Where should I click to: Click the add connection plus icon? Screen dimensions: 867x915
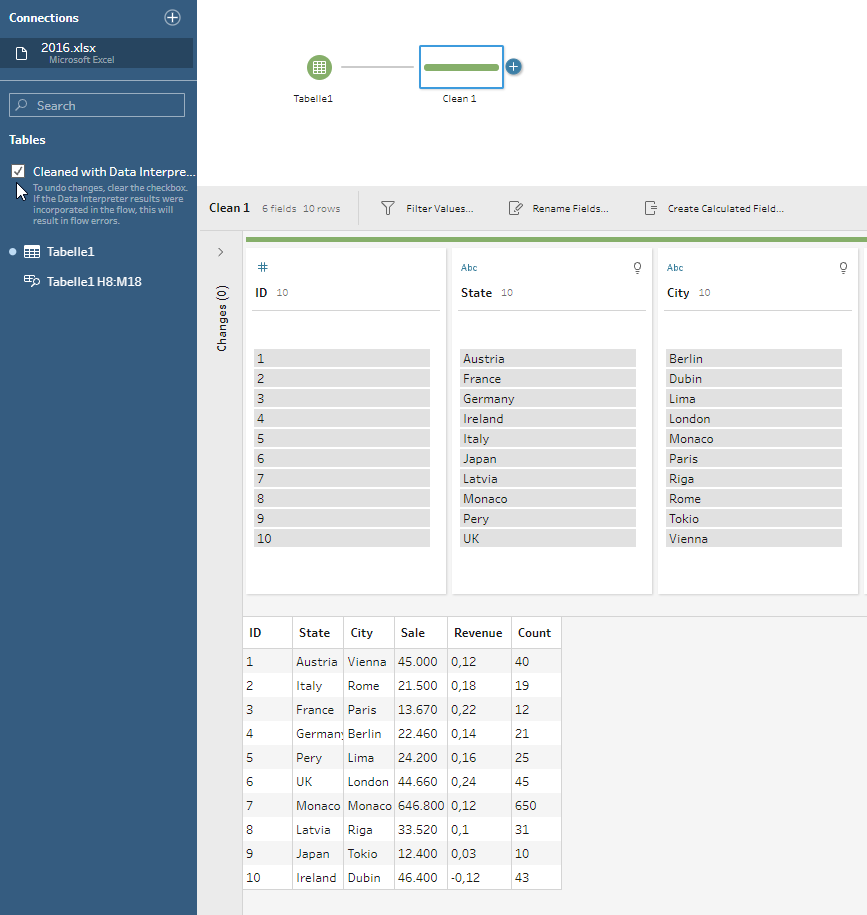[172, 17]
